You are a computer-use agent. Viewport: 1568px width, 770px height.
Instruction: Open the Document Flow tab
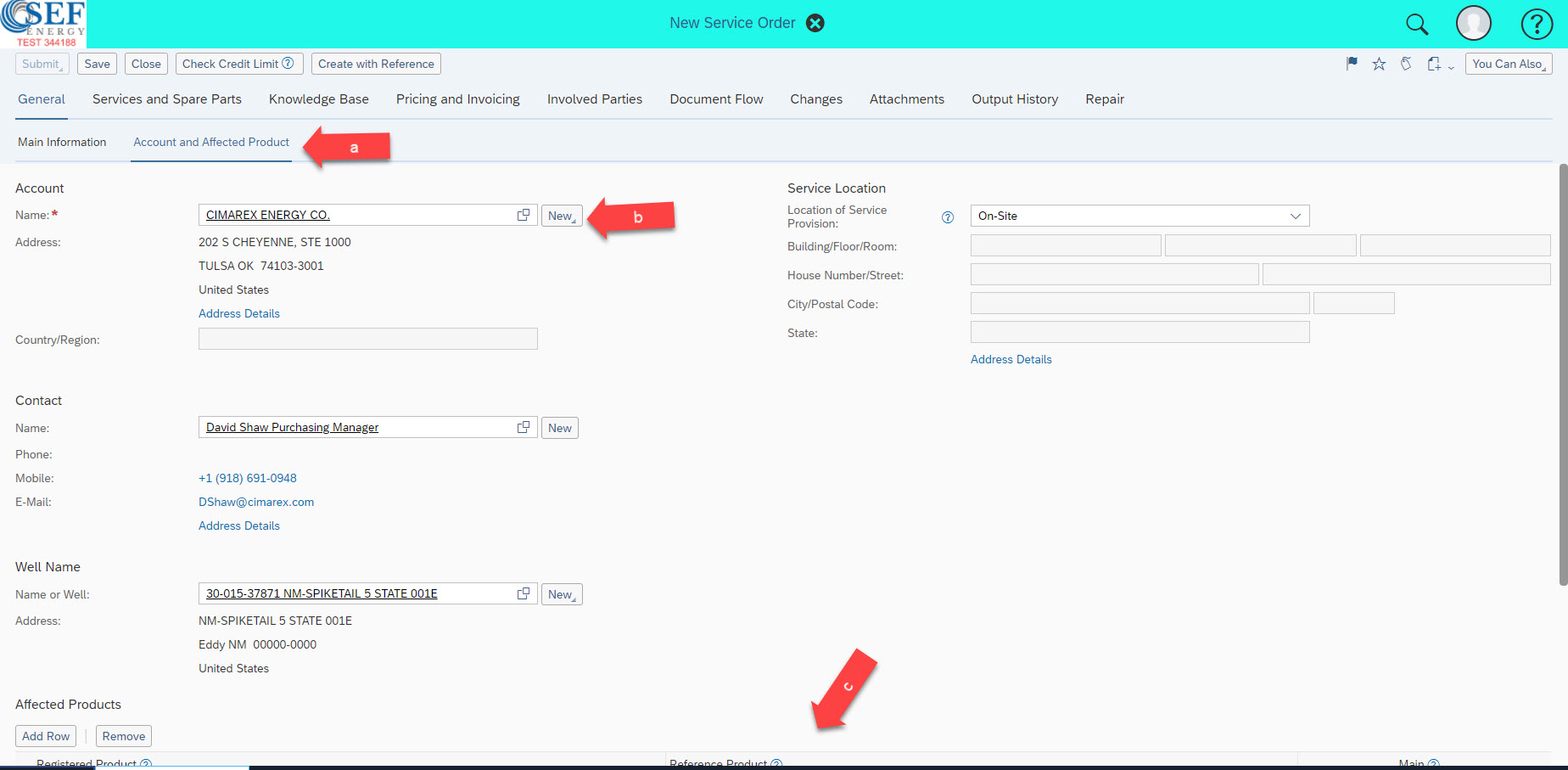click(x=716, y=99)
